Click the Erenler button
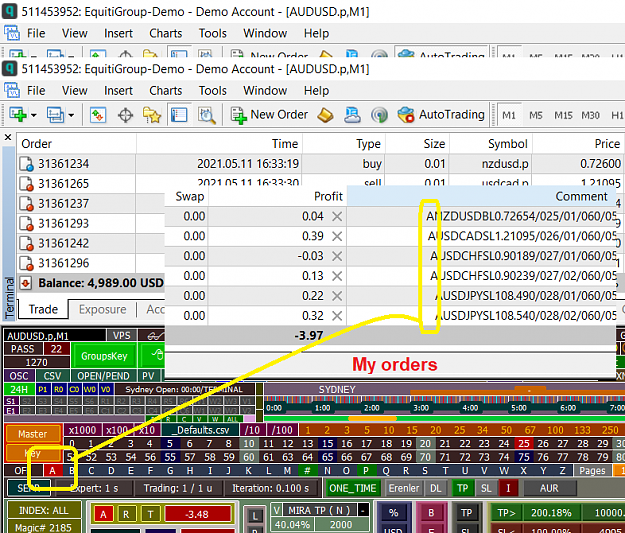Screen dimensions: 625x533 [404, 488]
